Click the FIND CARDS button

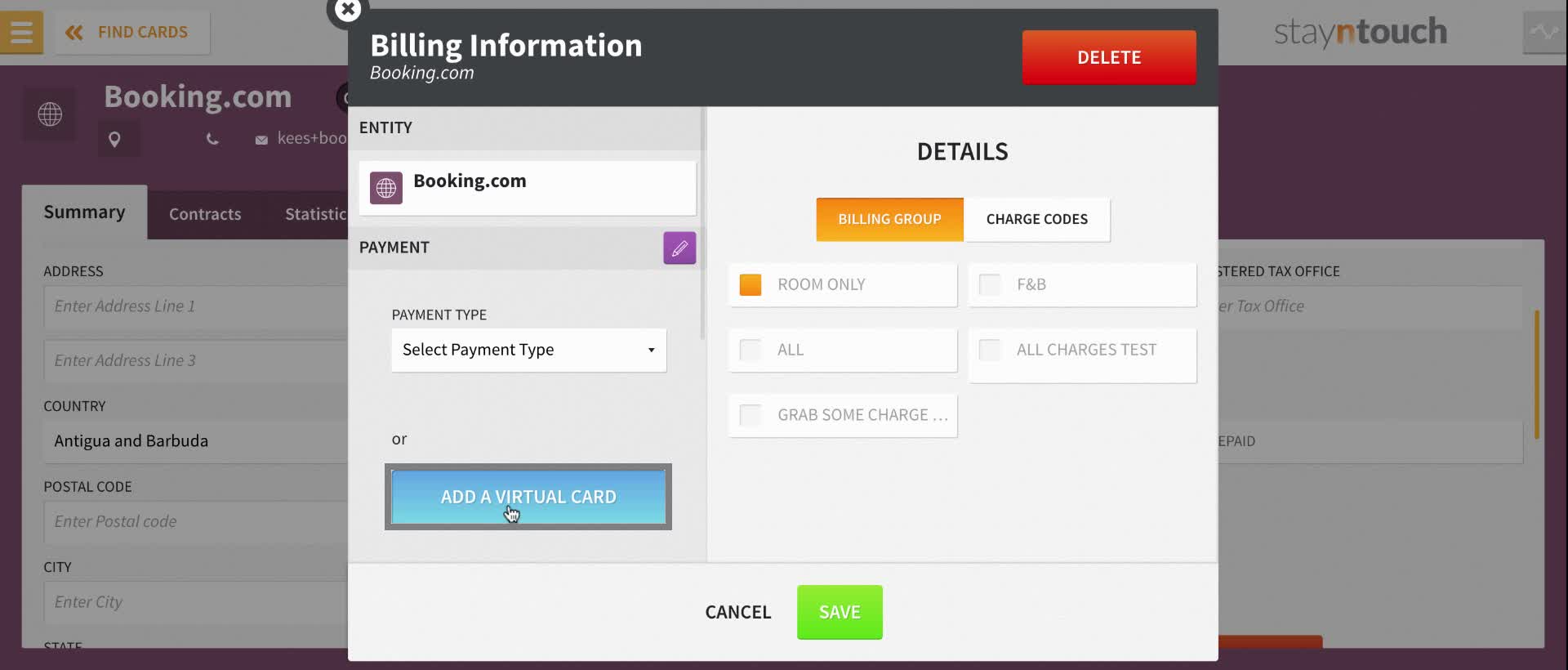pos(132,33)
